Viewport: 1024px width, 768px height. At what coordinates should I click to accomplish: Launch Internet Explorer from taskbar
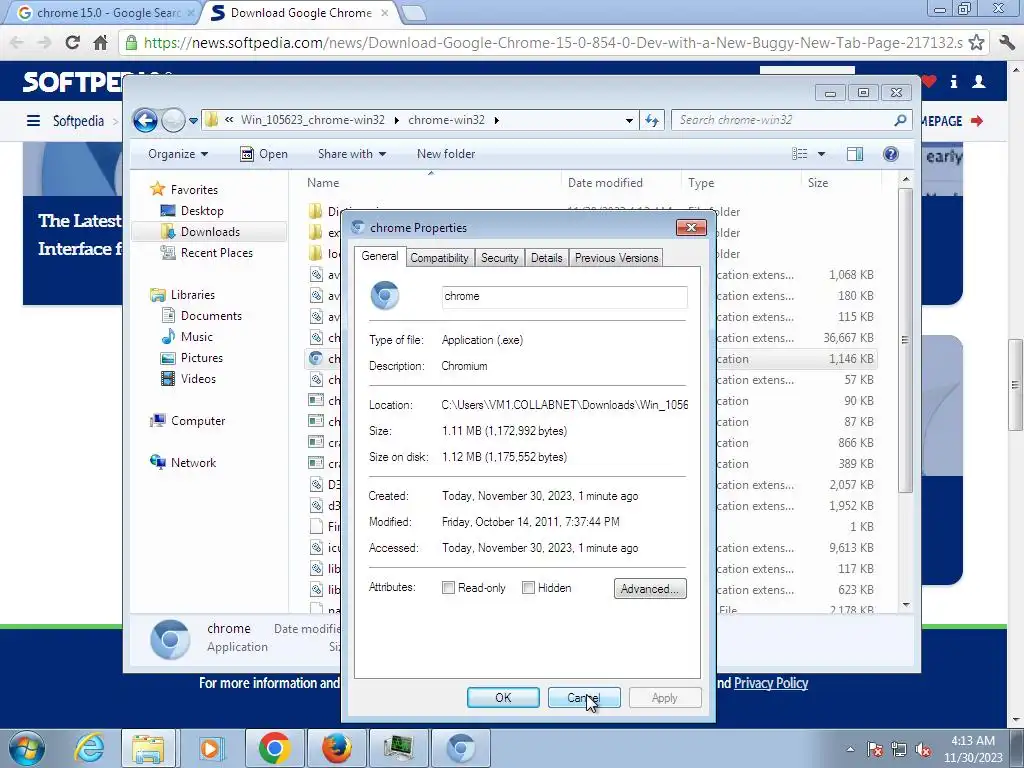pyautogui.click(x=89, y=748)
